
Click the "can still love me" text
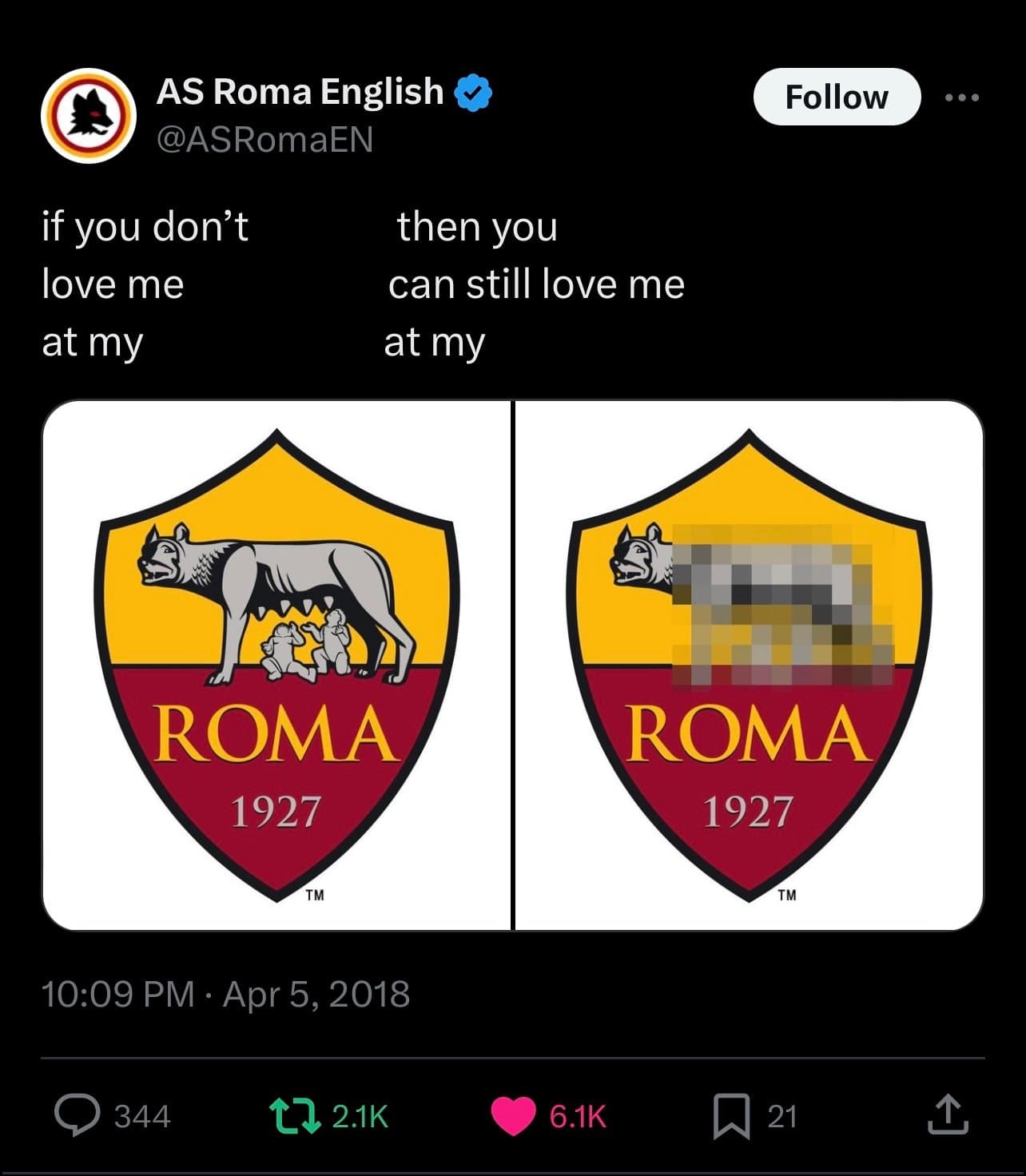tap(536, 284)
